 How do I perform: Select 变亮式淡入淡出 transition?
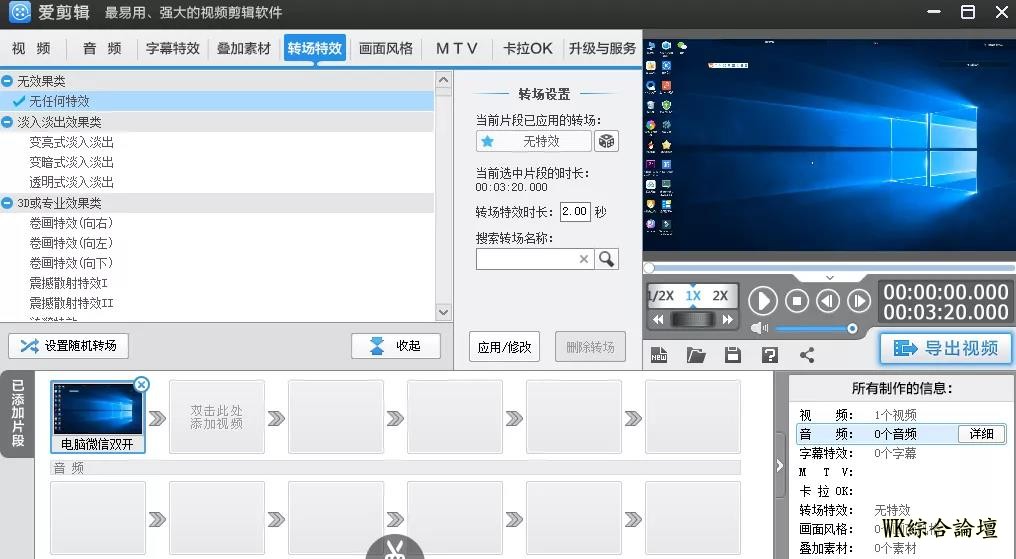pyautogui.click(x=71, y=142)
